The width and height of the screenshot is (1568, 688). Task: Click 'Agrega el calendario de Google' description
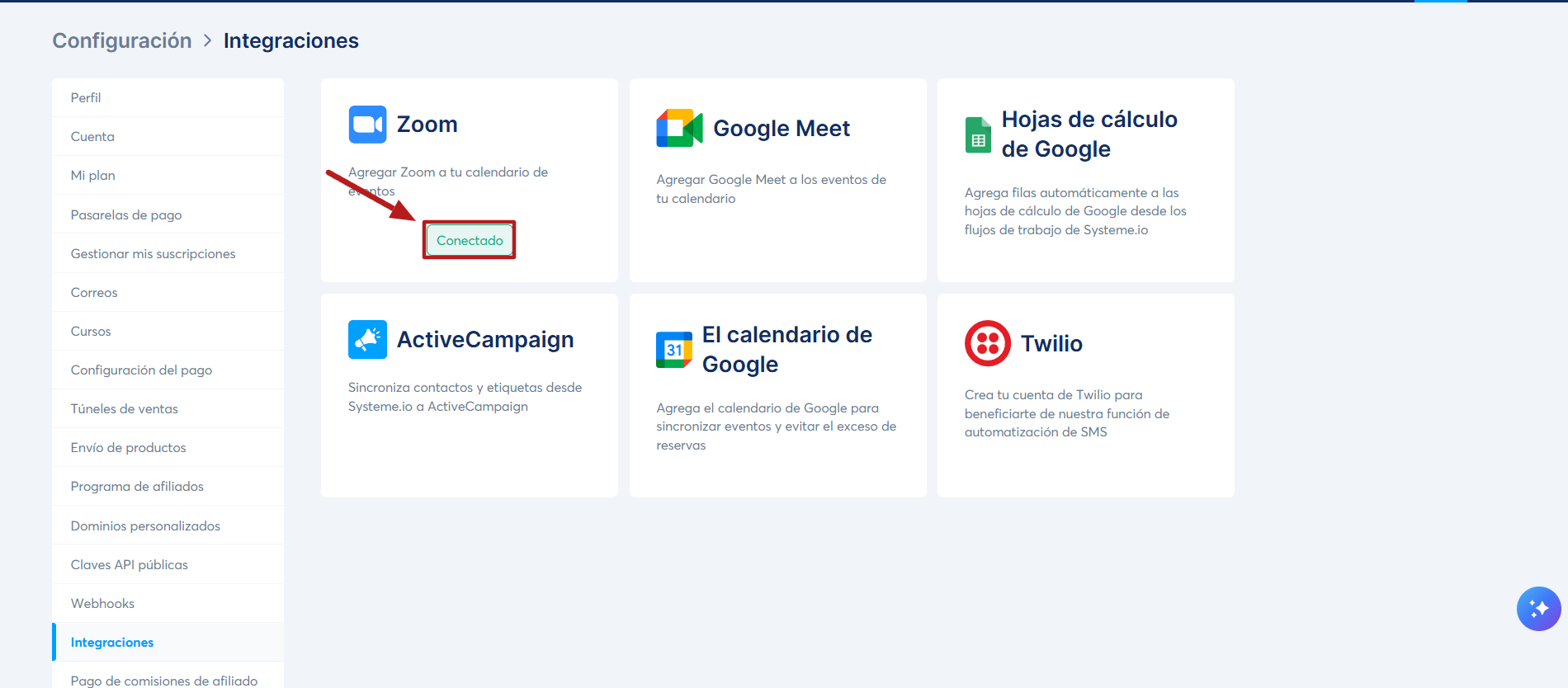tap(776, 426)
